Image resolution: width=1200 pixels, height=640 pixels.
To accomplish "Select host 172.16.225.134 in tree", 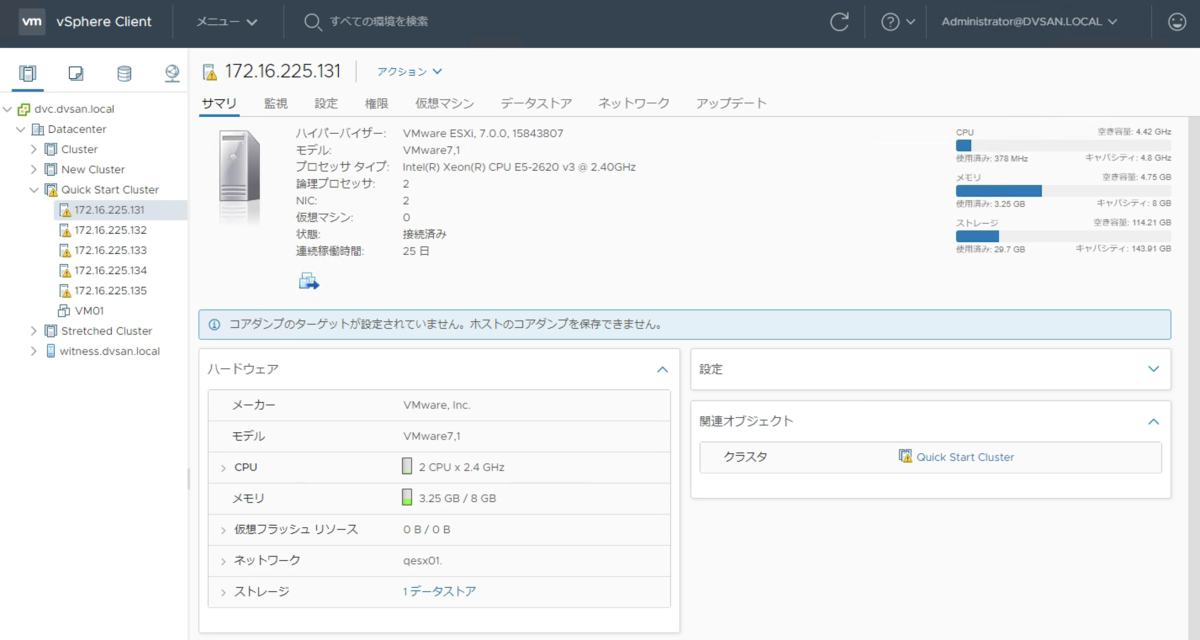I will point(110,270).
